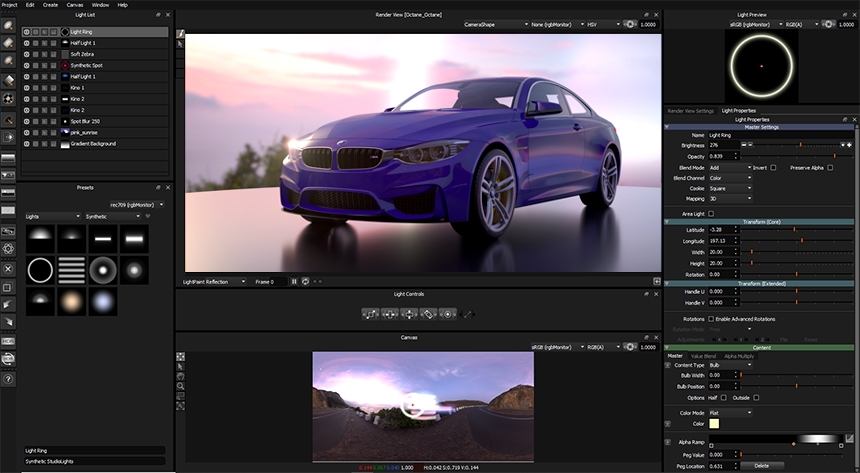Screen dimensions: 860x473
Task: Click the curve icon beside the Alpha Ramp
Action: click(850, 438)
